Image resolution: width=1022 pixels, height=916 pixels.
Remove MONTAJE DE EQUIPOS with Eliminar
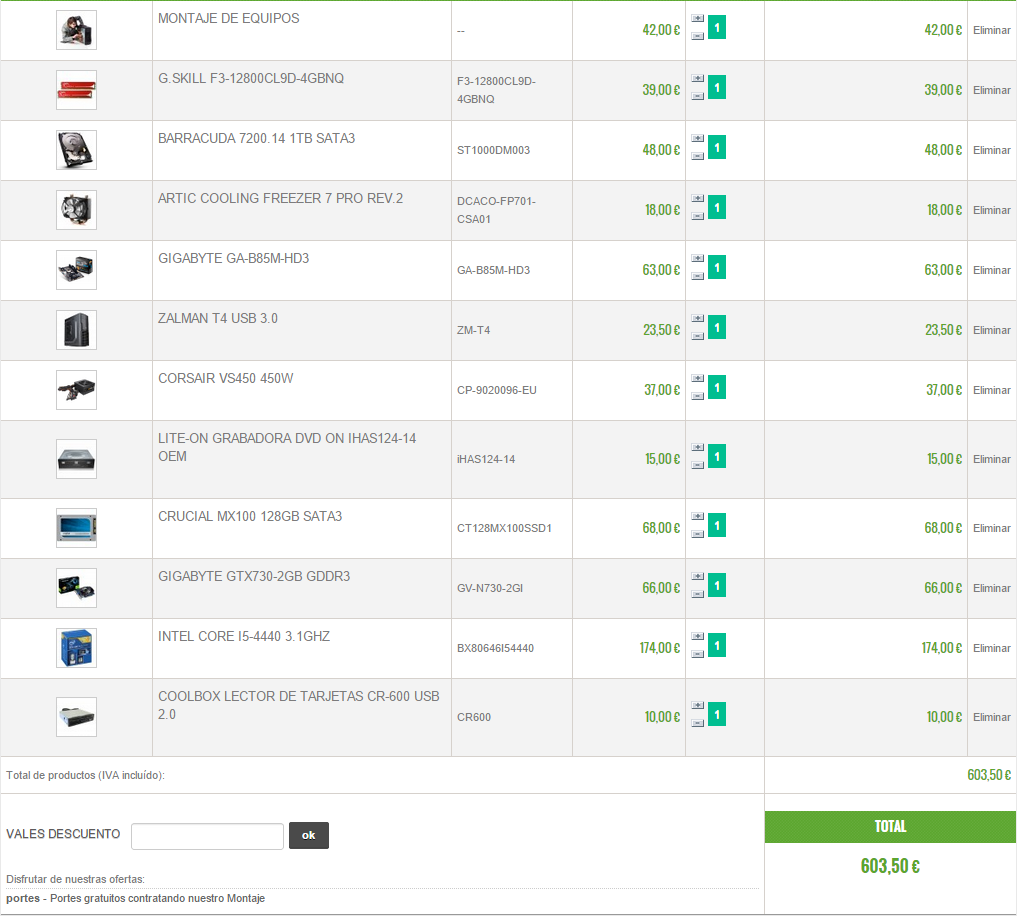pos(991,30)
